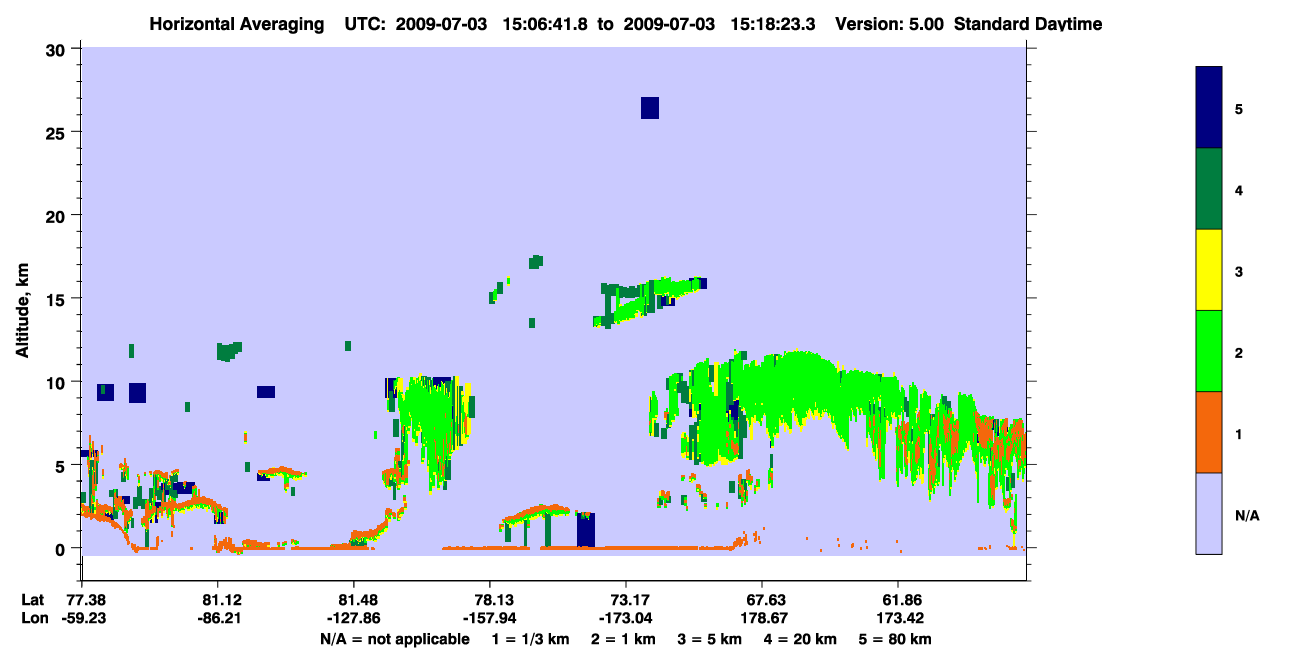This screenshot has height=667, width=1300.
Task: Click the 'N/A = not applicable' legend note
Action: click(x=395, y=639)
